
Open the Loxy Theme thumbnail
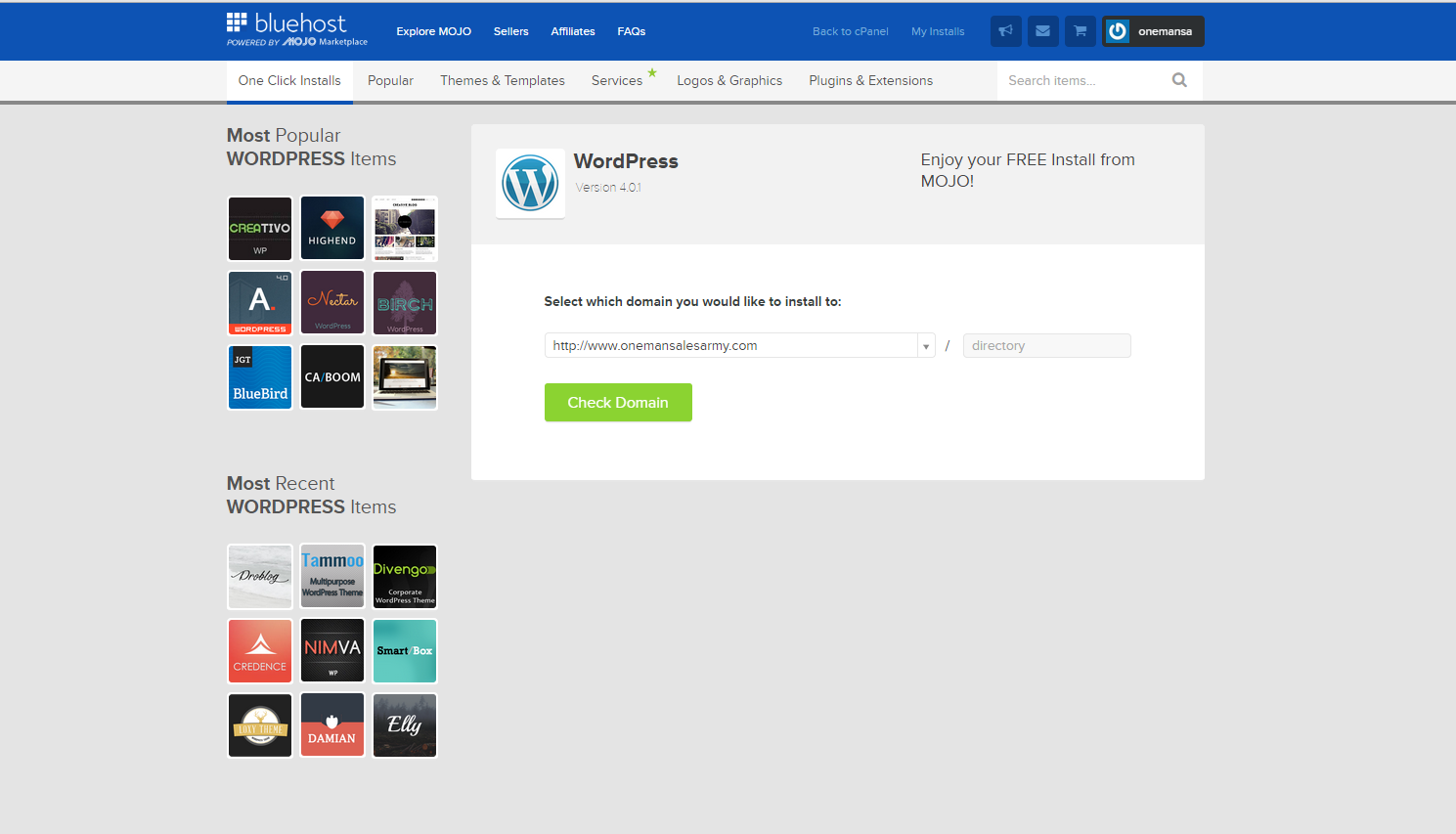(x=260, y=725)
